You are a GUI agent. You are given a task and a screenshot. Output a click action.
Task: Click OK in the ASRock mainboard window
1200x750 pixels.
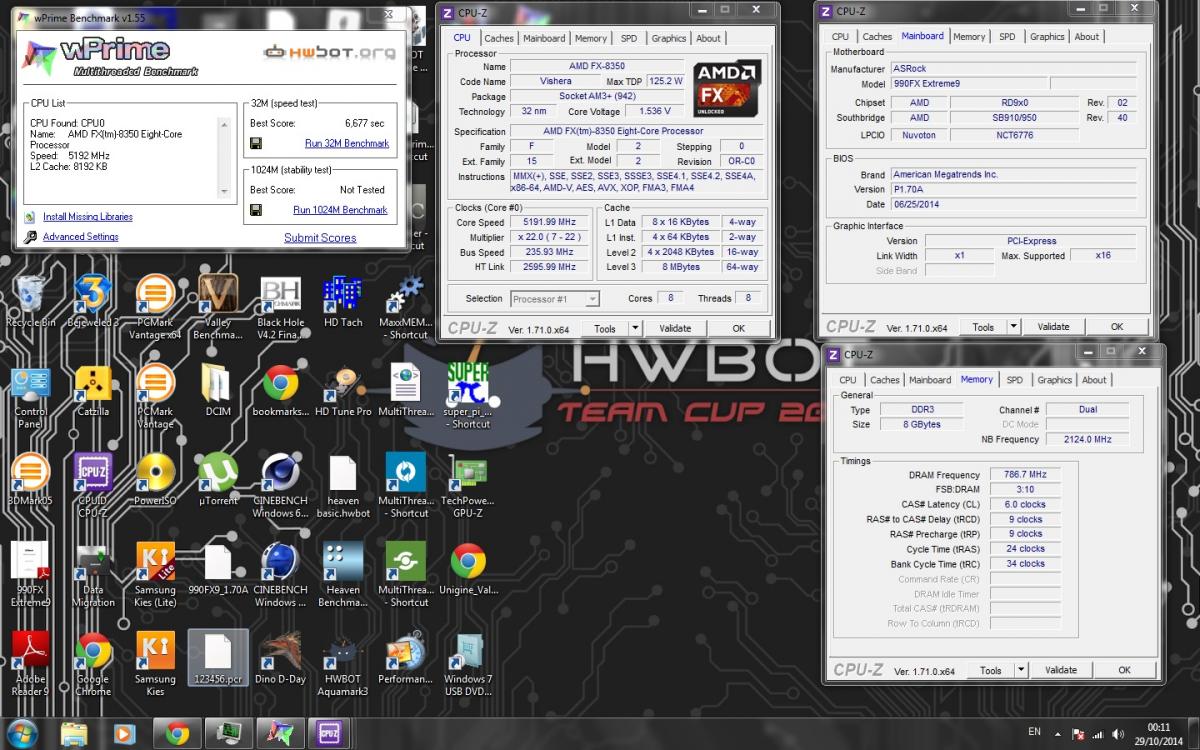(1116, 326)
